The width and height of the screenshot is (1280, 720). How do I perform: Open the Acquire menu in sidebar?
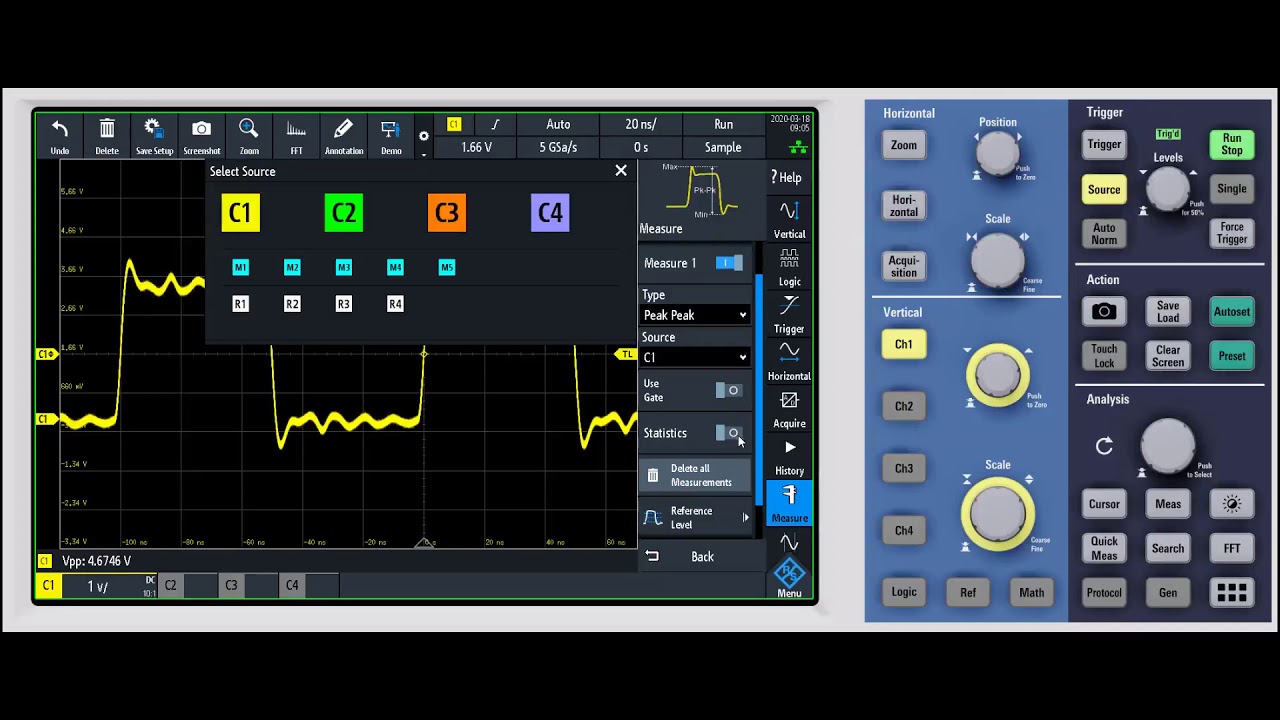tap(789, 409)
